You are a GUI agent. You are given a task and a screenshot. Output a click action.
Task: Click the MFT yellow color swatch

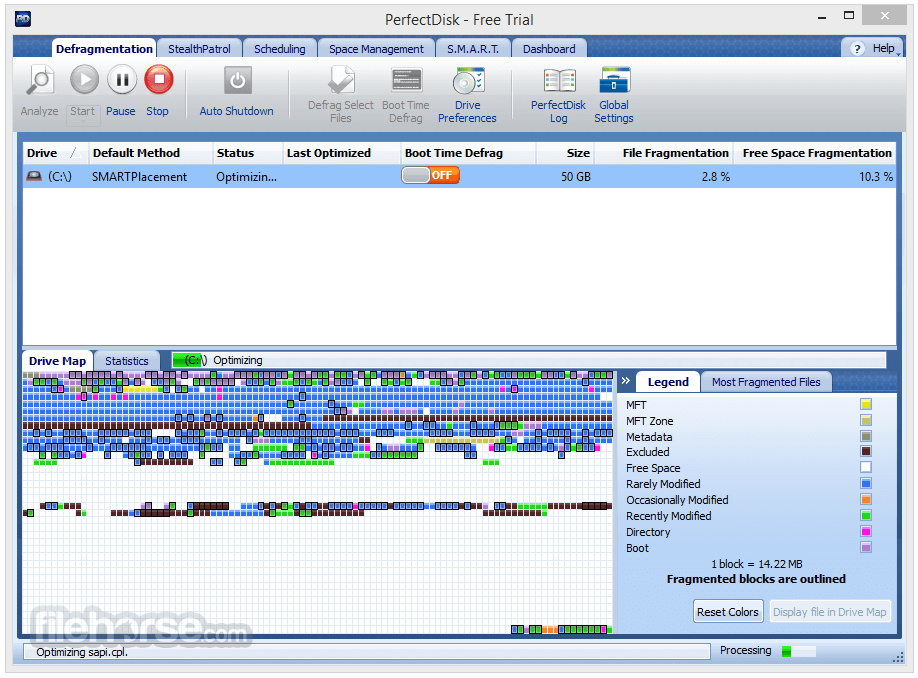(866, 404)
